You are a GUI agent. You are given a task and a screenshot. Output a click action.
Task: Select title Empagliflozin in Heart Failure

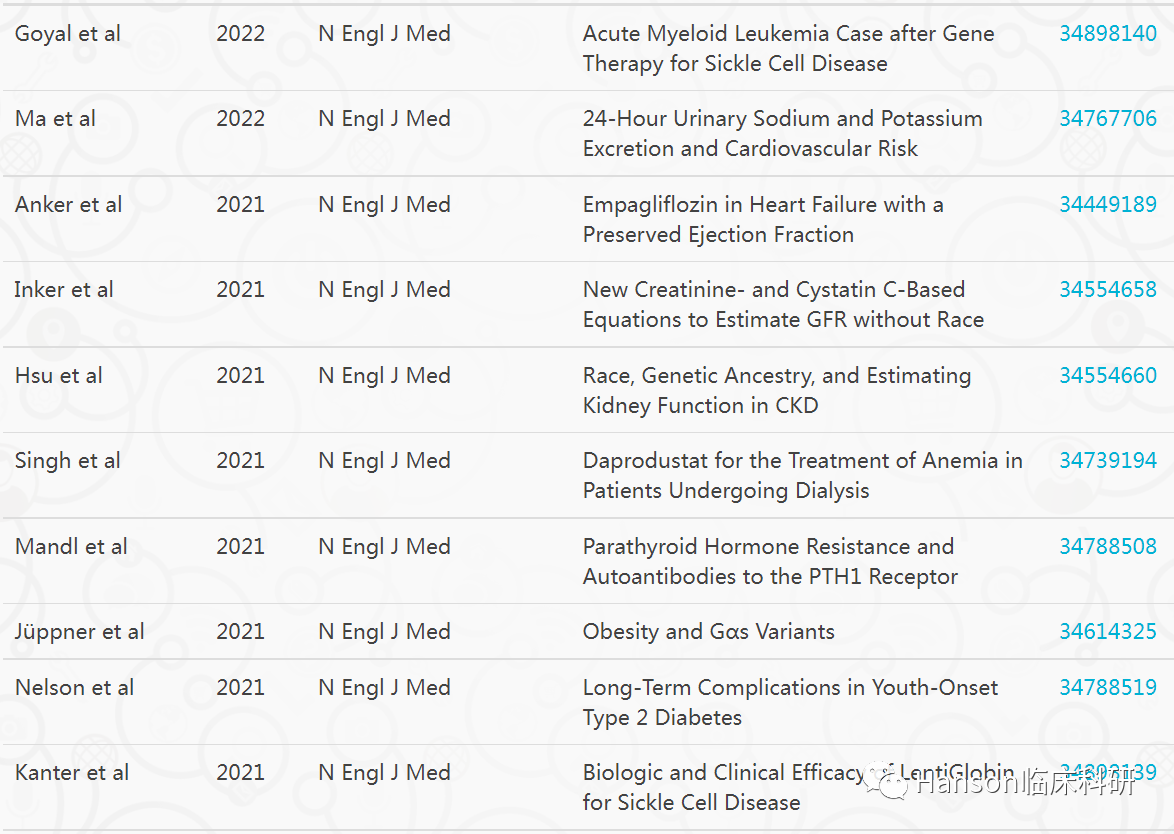coord(762,219)
